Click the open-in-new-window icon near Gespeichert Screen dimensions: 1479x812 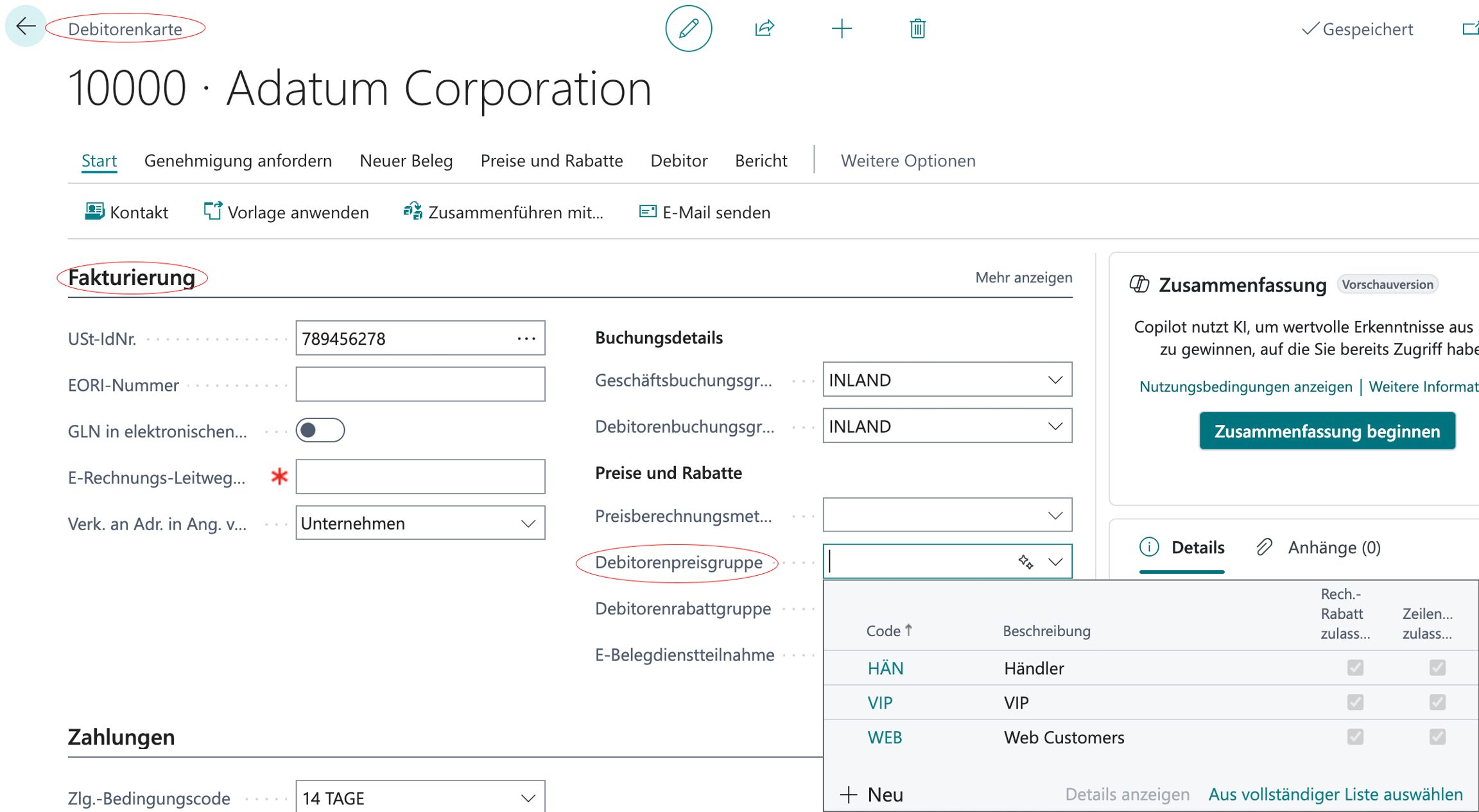(1470, 29)
